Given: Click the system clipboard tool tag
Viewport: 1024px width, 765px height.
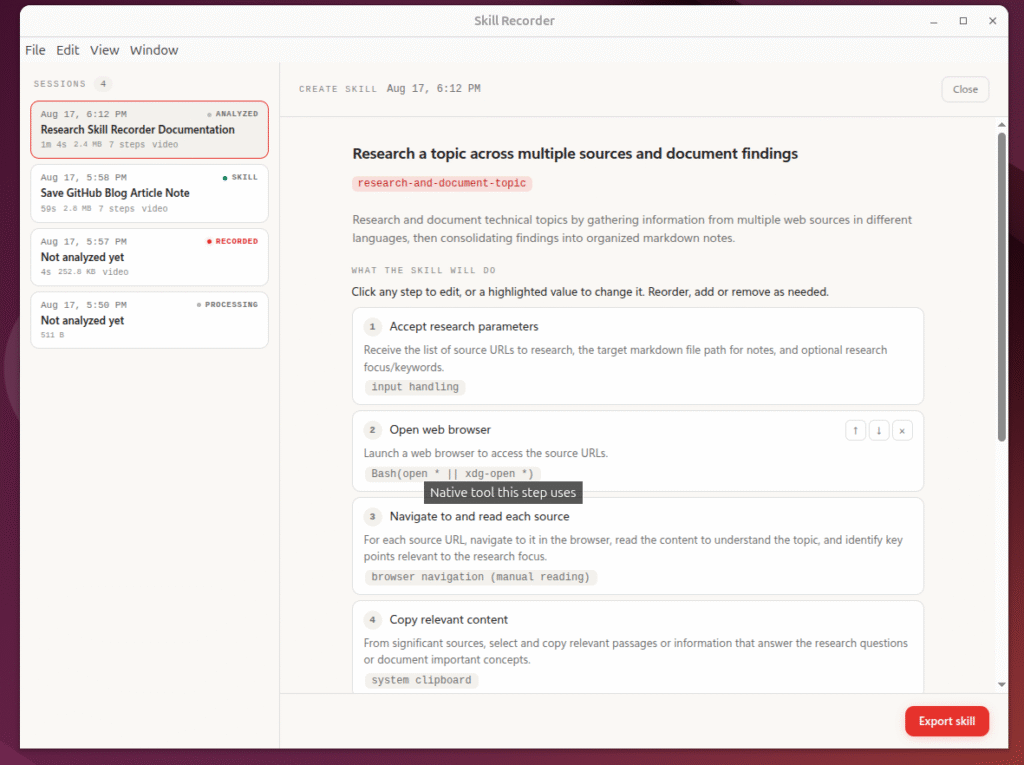Looking at the screenshot, I should (421, 680).
